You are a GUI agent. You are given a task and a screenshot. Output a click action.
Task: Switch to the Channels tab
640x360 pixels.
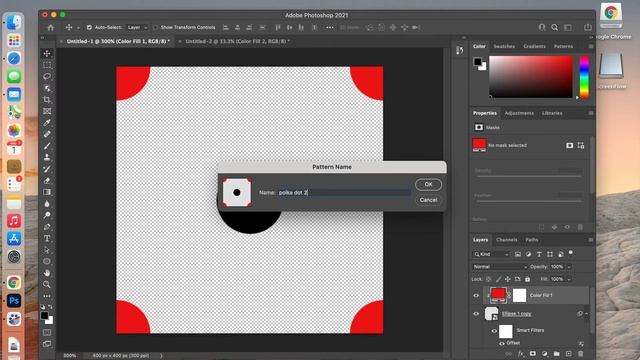pyautogui.click(x=507, y=240)
